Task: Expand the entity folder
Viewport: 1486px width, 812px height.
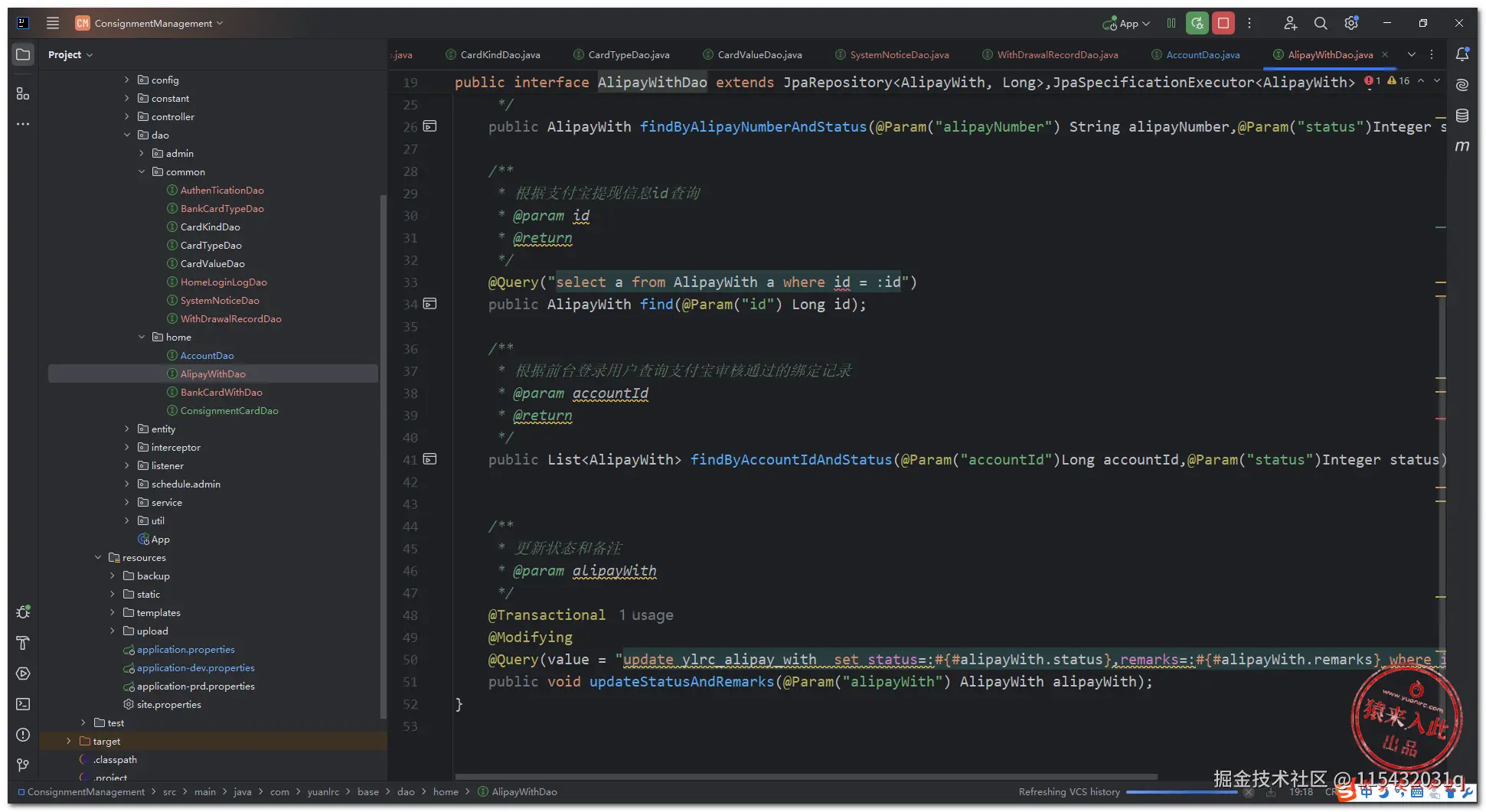Action: (127, 429)
